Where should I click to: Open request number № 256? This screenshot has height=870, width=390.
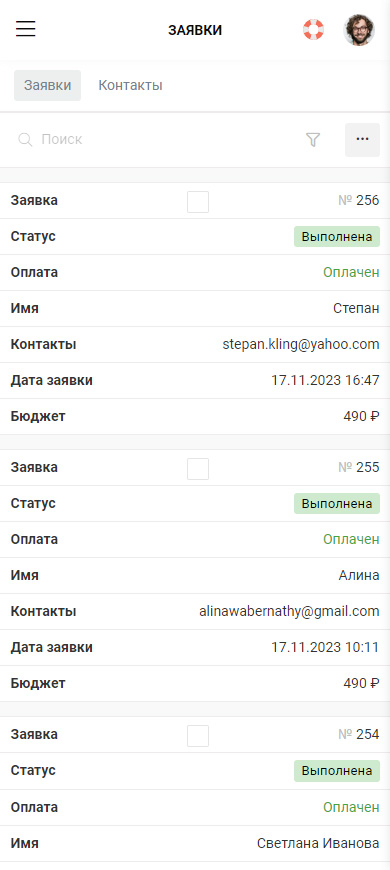click(x=359, y=201)
